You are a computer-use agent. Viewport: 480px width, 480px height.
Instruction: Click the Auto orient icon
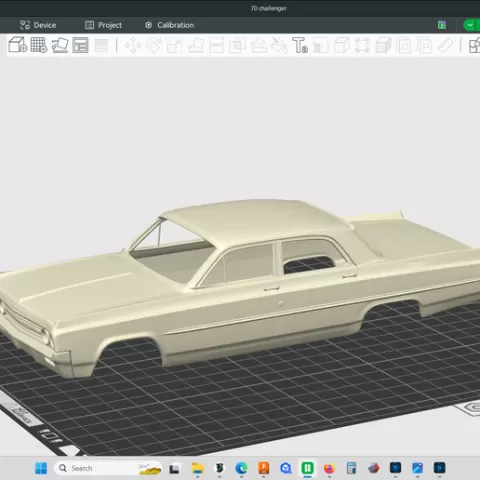point(60,45)
